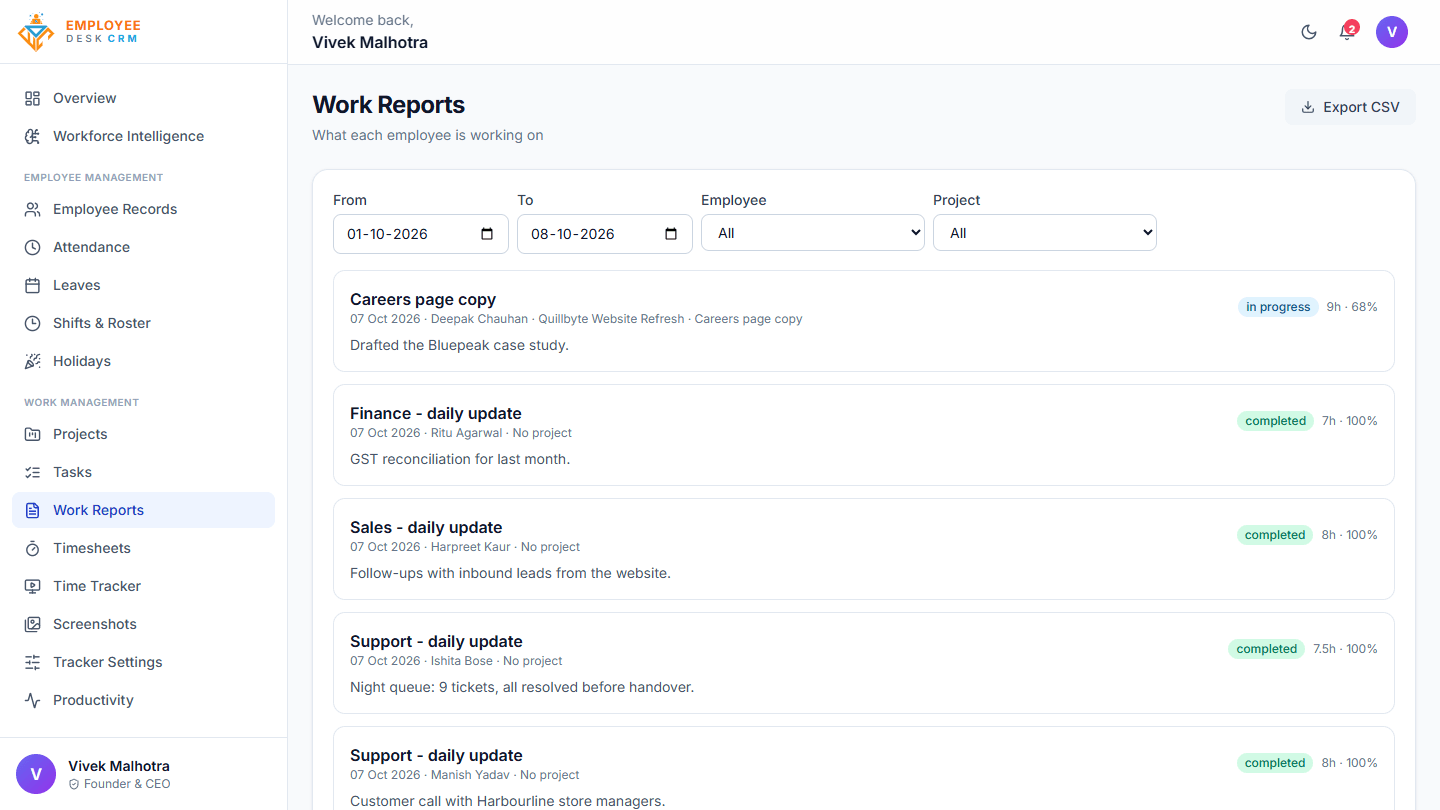Click the To date field 08-10-2026
The width and height of the screenshot is (1440, 810).
click(x=605, y=234)
